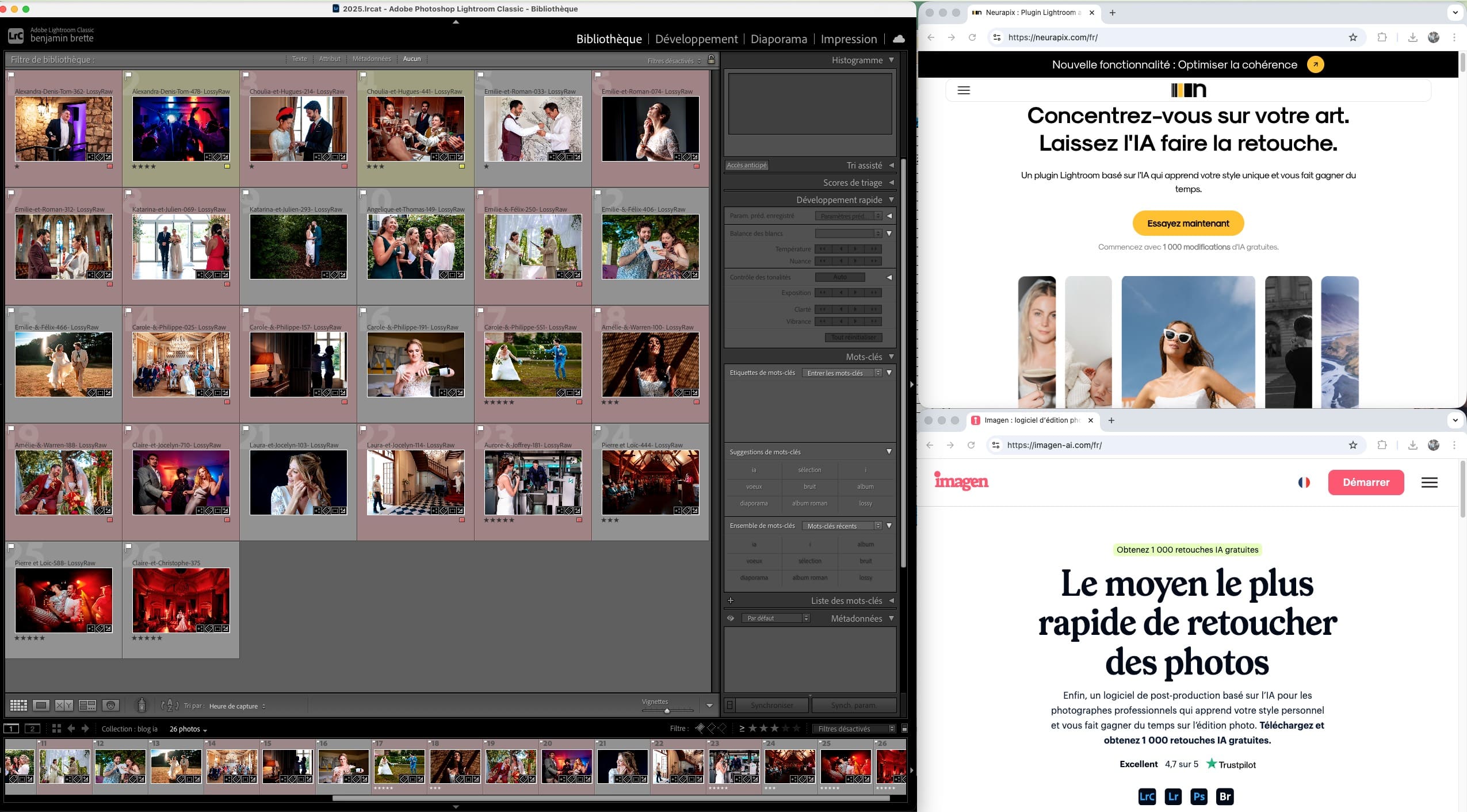Switch to the Développement module
Viewport: 1467px width, 812px height.
(696, 39)
